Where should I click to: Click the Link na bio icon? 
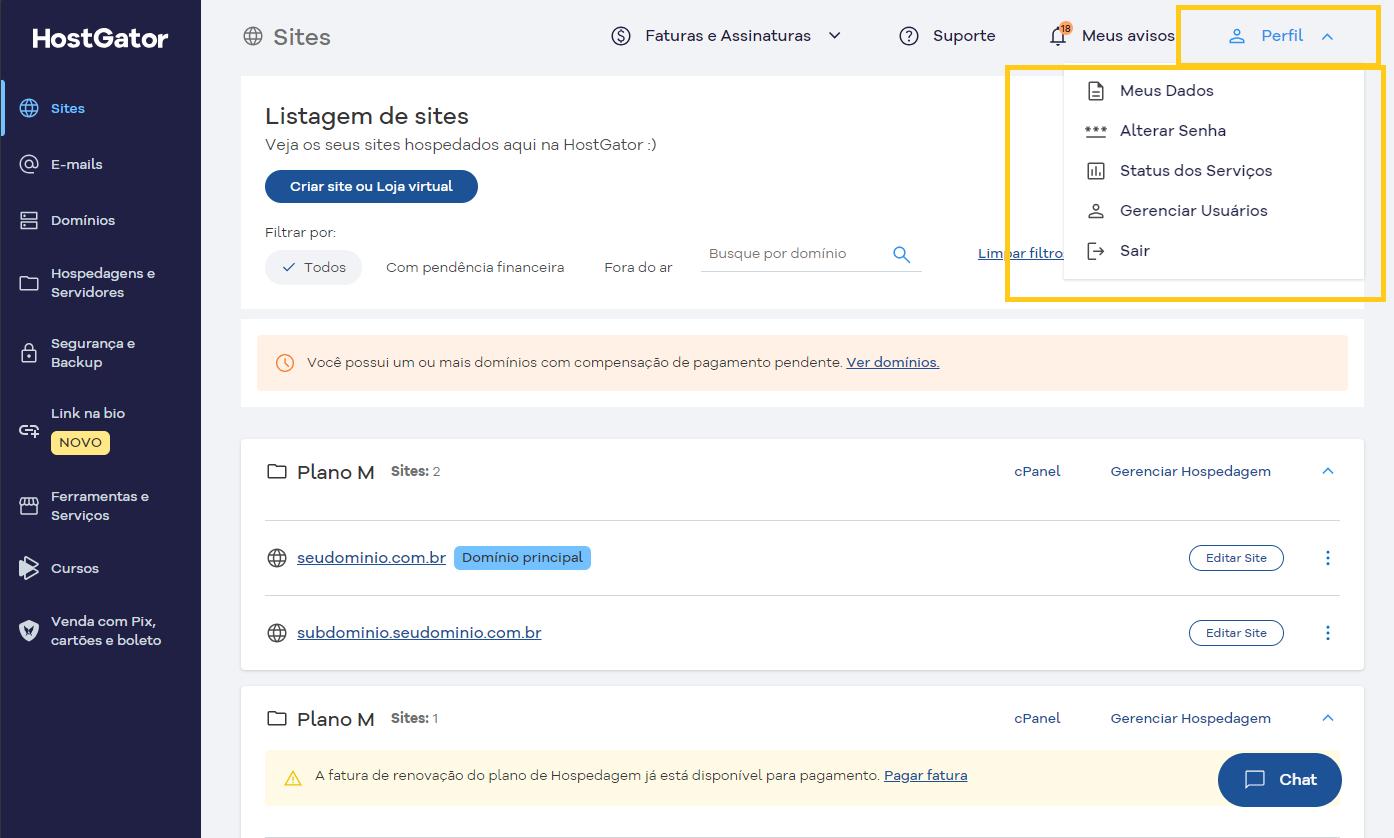coord(29,430)
